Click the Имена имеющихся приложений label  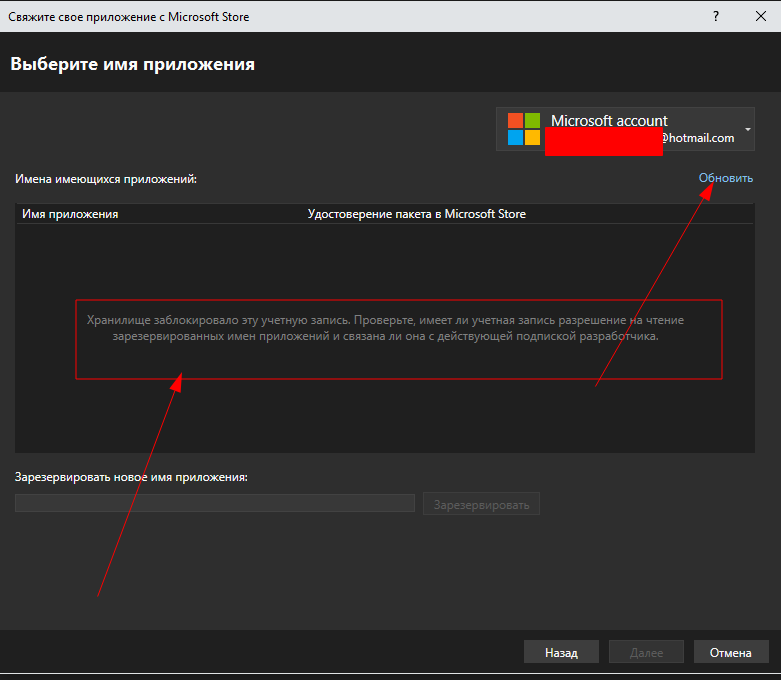click(106, 179)
